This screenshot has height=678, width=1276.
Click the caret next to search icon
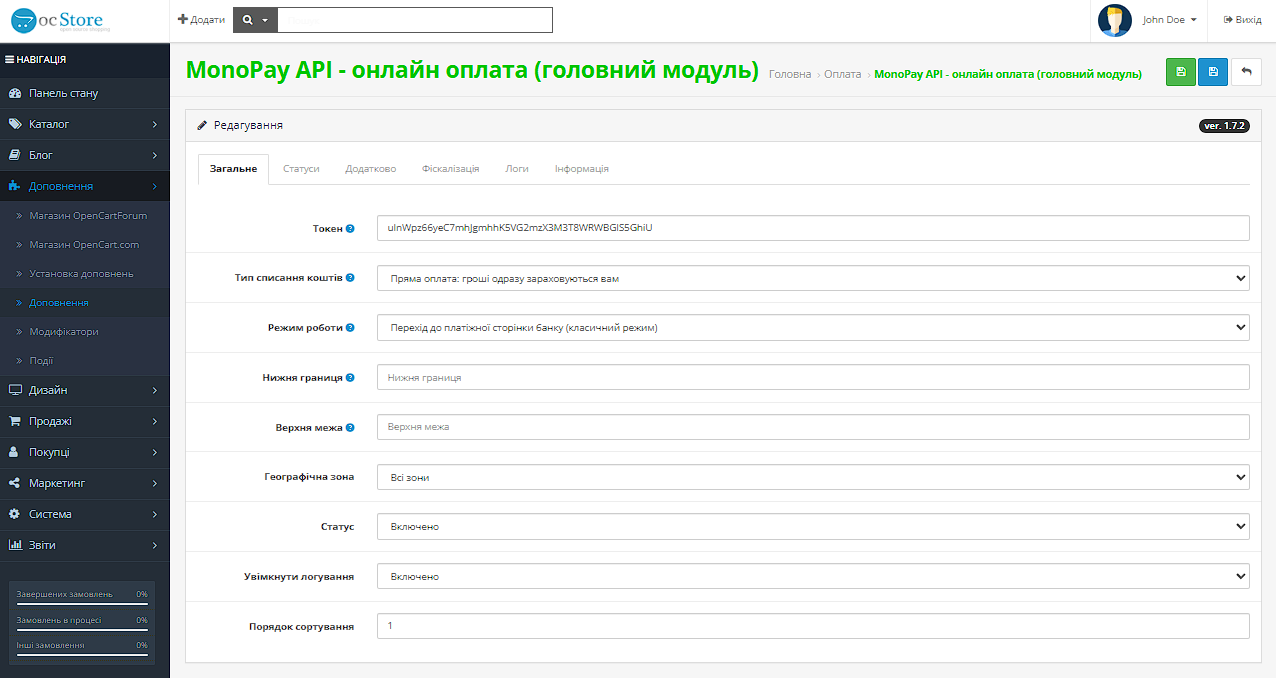pos(265,20)
